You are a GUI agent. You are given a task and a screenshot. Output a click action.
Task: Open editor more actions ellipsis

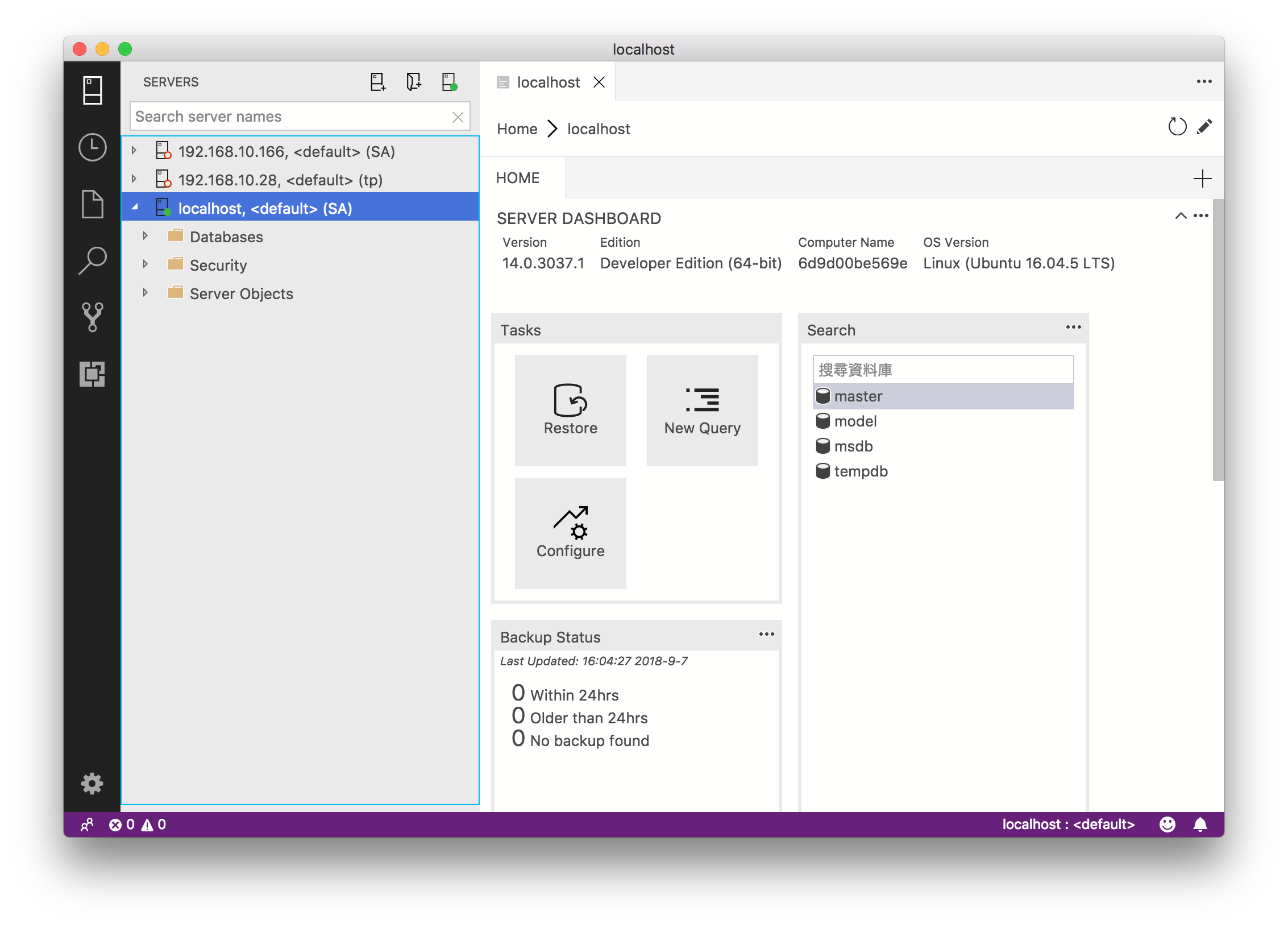(1204, 82)
